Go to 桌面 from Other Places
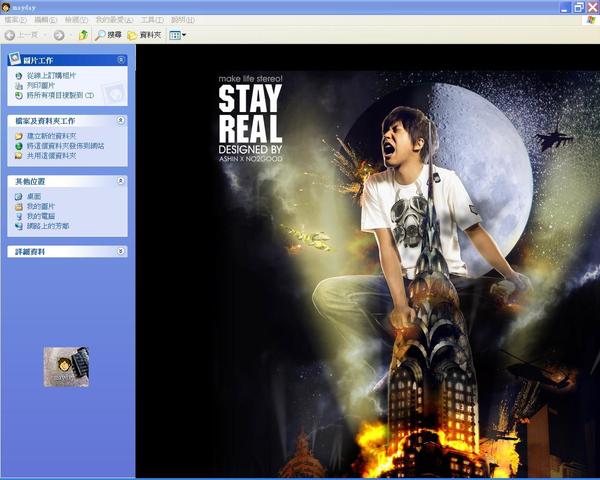600x480 pixels. point(34,196)
